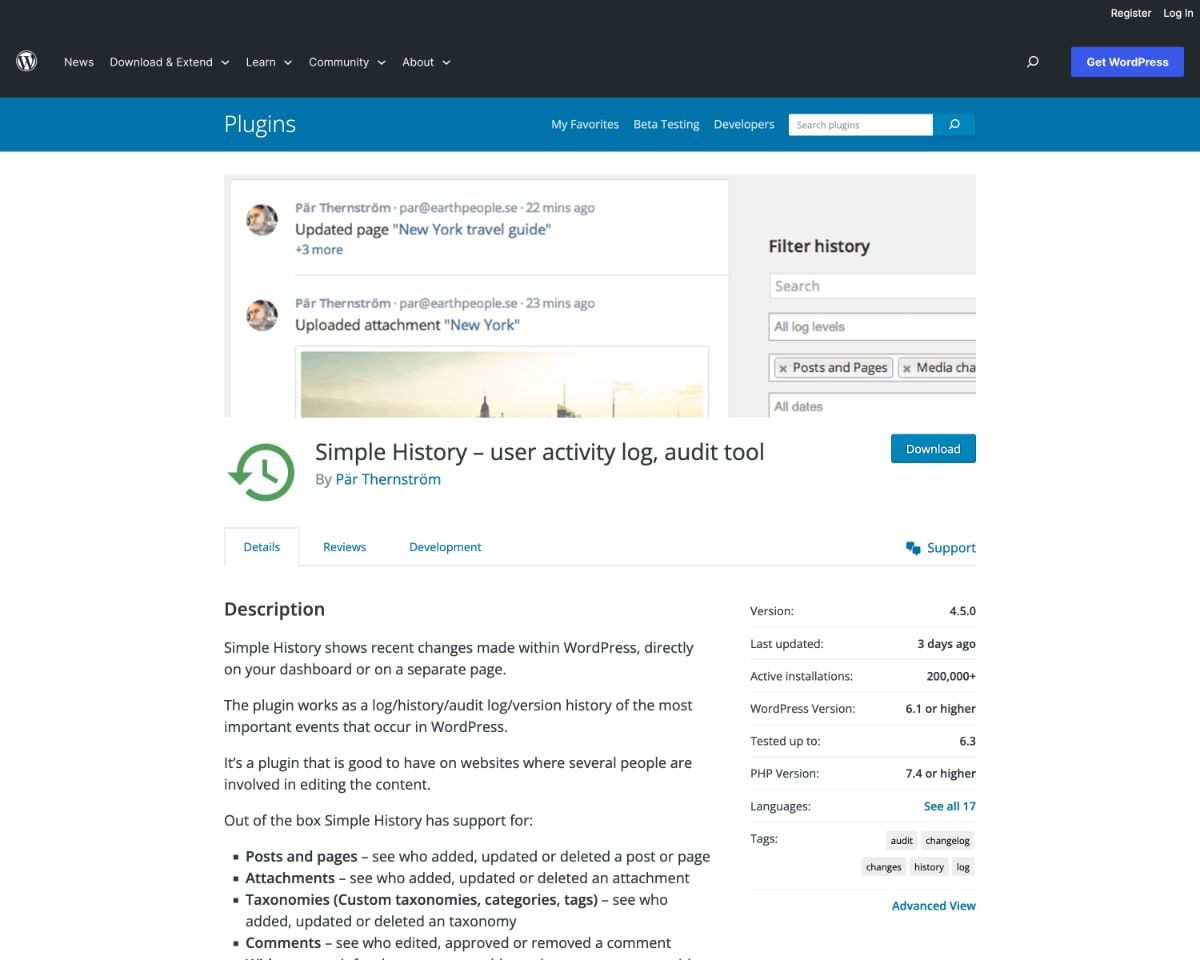
Task: Switch to the Reviews tab
Action: coord(344,547)
